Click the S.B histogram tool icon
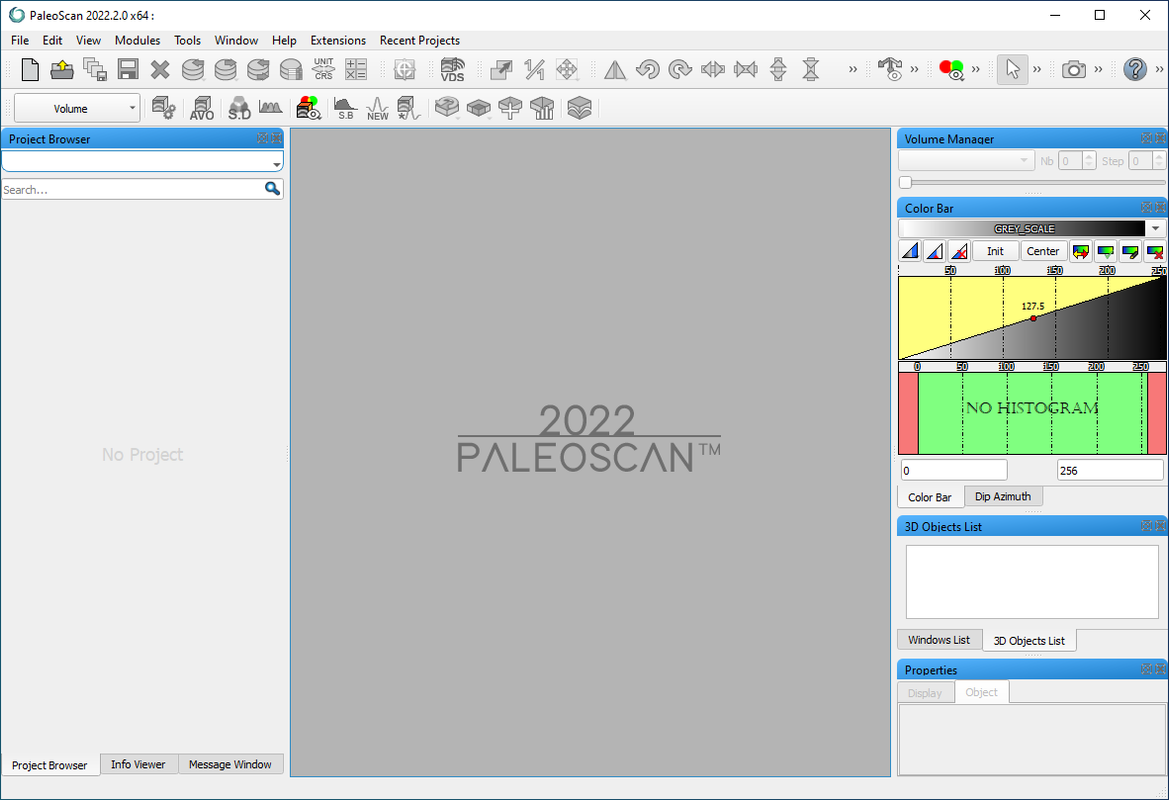The image size is (1169, 800). [x=345, y=108]
